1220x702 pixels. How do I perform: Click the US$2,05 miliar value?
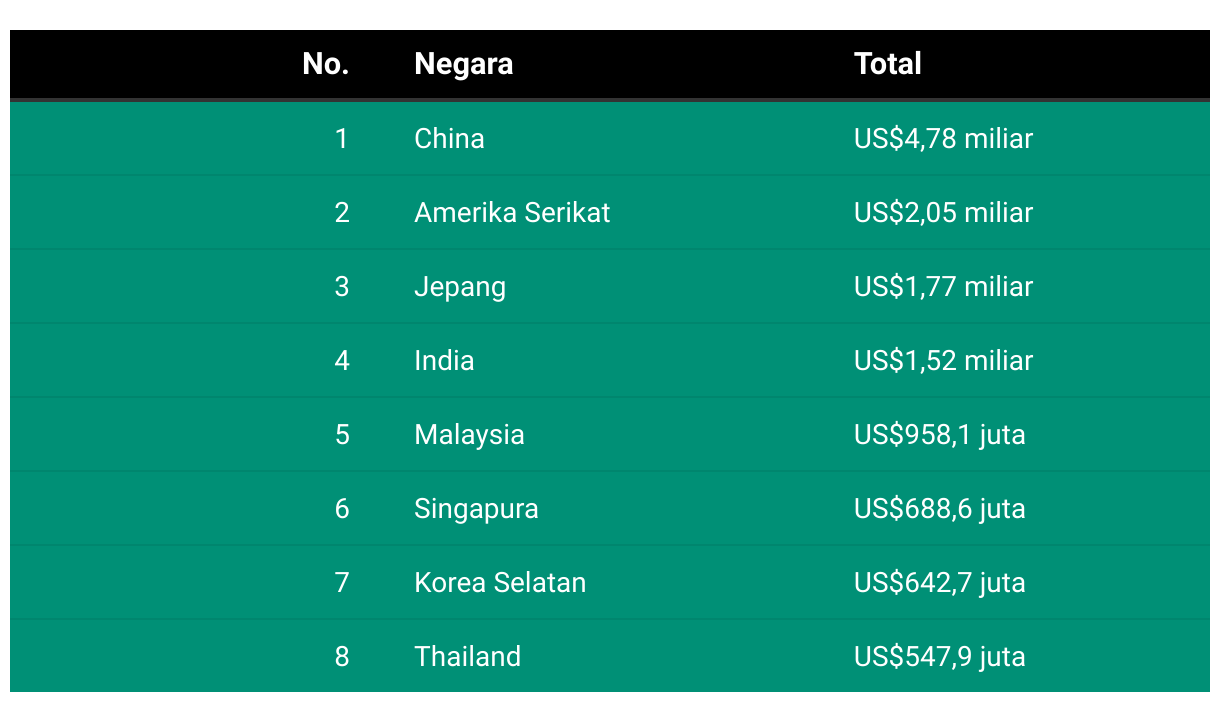point(943,212)
